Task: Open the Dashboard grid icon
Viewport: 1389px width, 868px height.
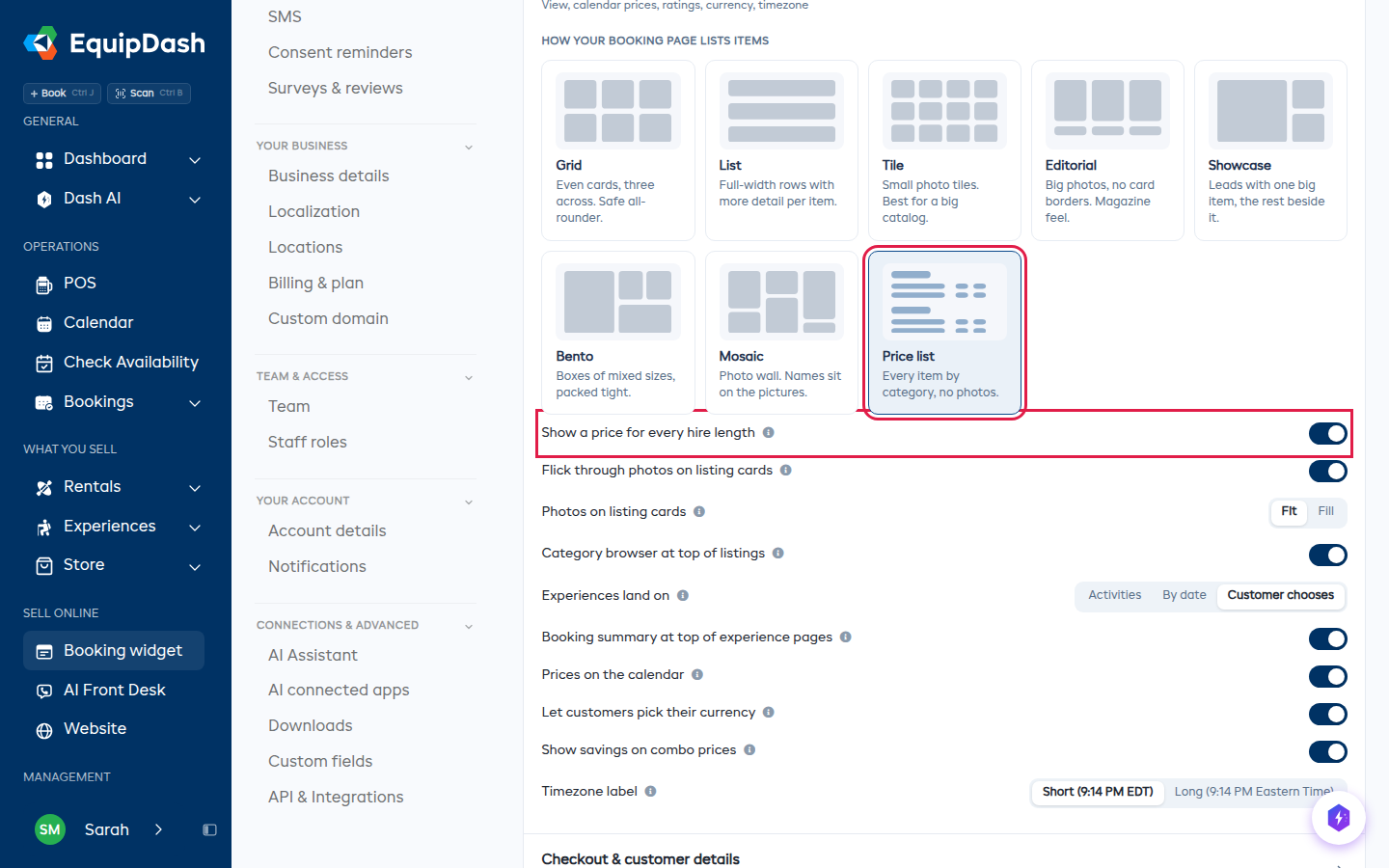Action: [x=44, y=160]
